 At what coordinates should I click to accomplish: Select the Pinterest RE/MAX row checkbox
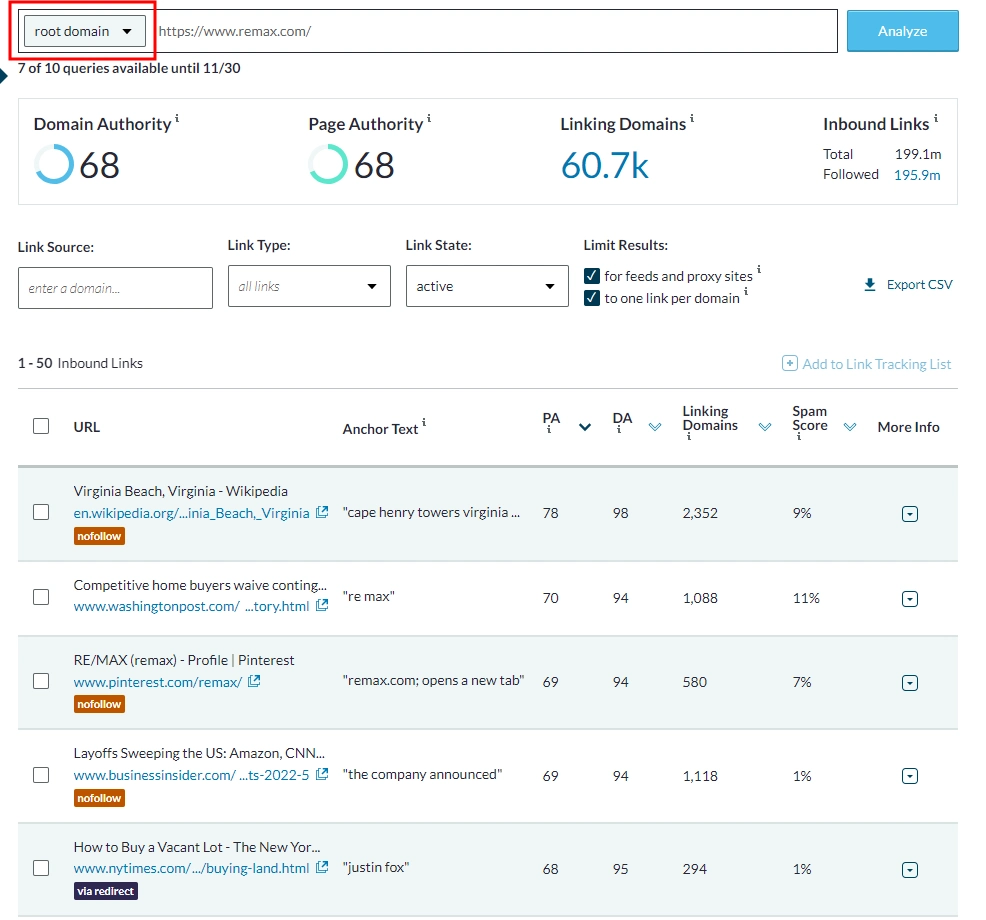41,681
